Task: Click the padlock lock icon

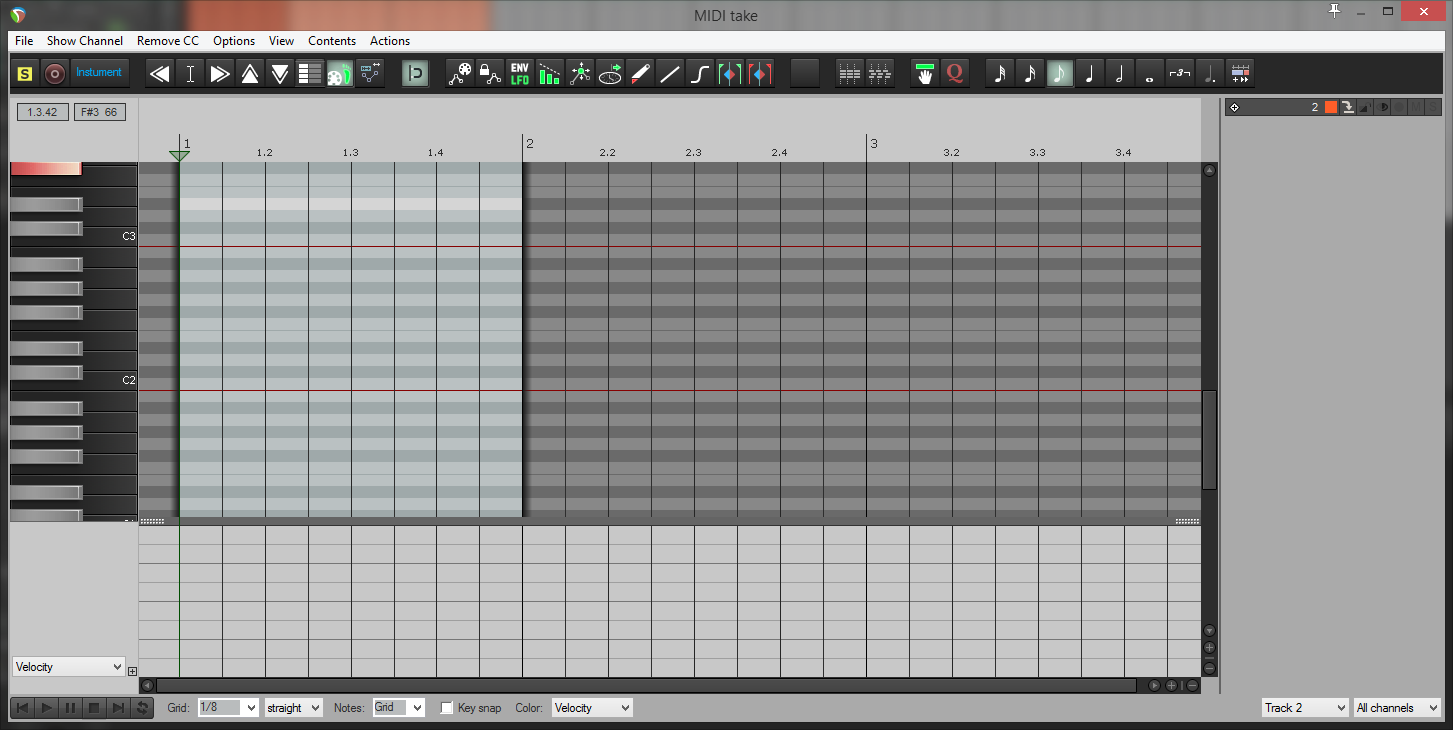Action: [x=489, y=73]
